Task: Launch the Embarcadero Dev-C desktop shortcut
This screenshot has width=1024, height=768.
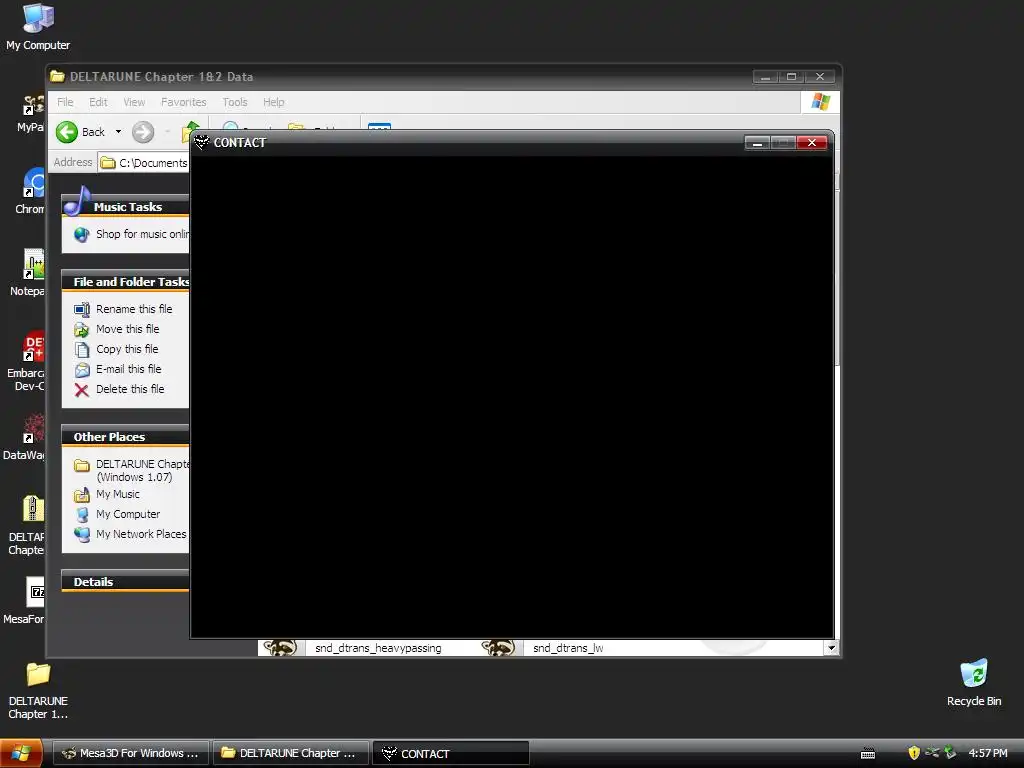Action: coord(33,345)
